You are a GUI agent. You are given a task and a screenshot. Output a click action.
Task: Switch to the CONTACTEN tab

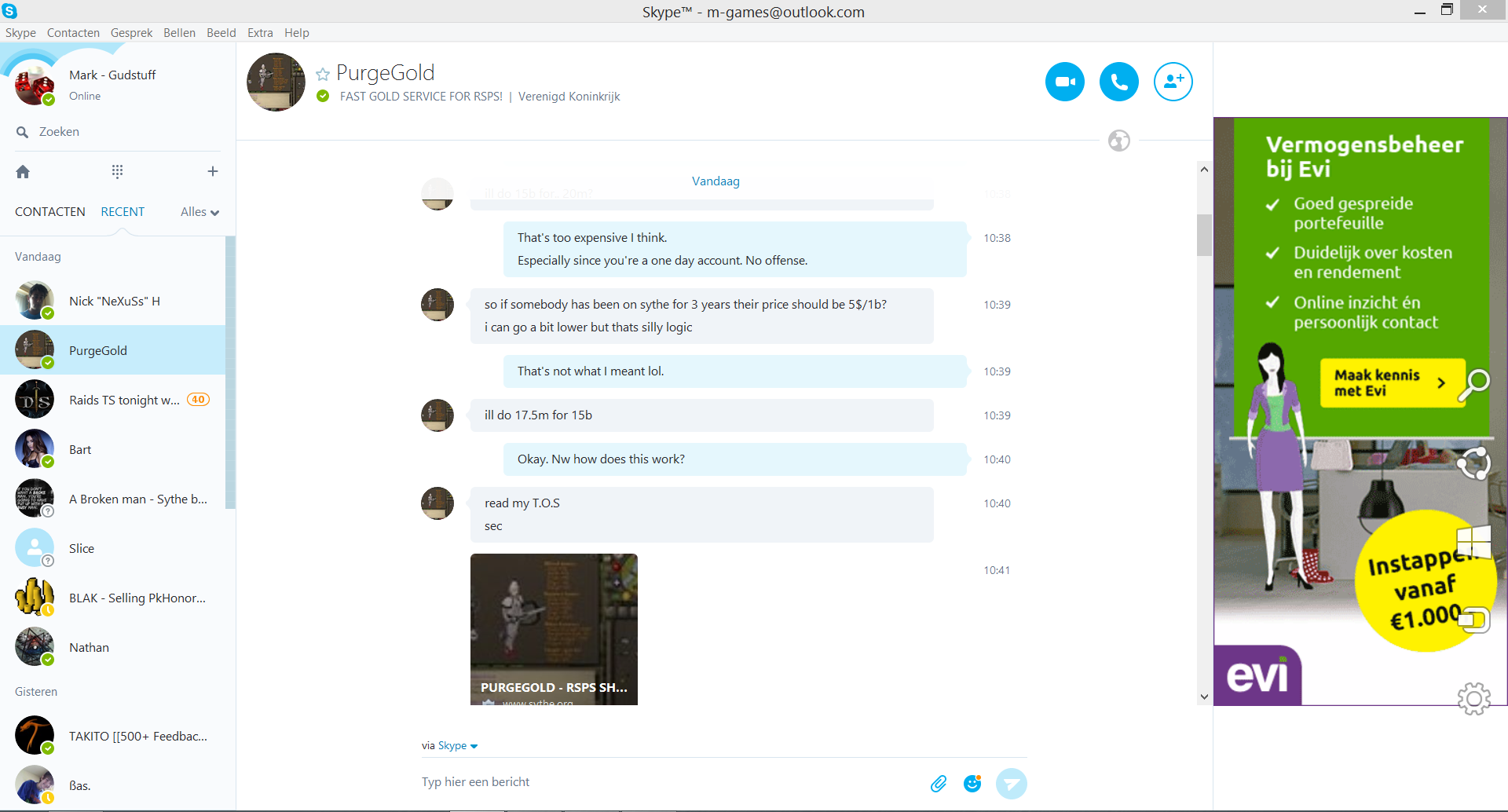50,212
